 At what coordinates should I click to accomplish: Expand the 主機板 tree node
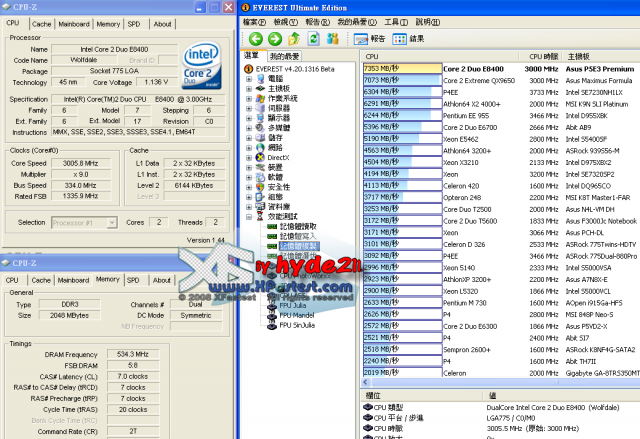(249, 89)
